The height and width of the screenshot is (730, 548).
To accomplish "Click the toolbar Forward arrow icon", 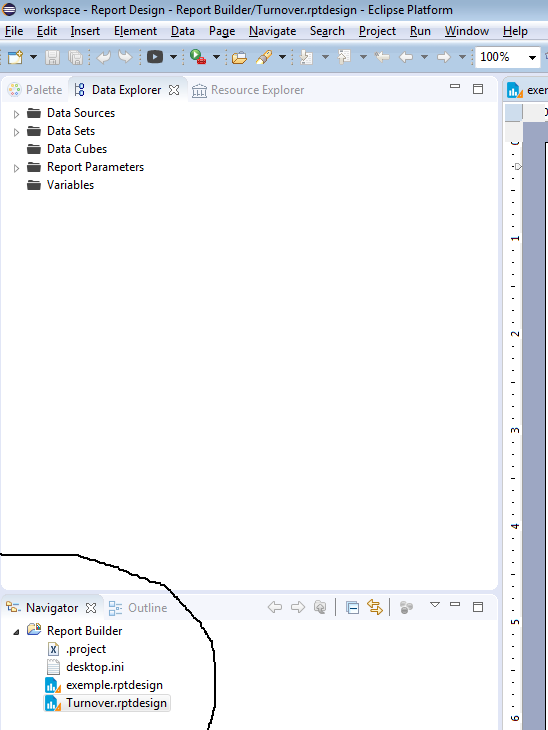I will [x=444, y=57].
